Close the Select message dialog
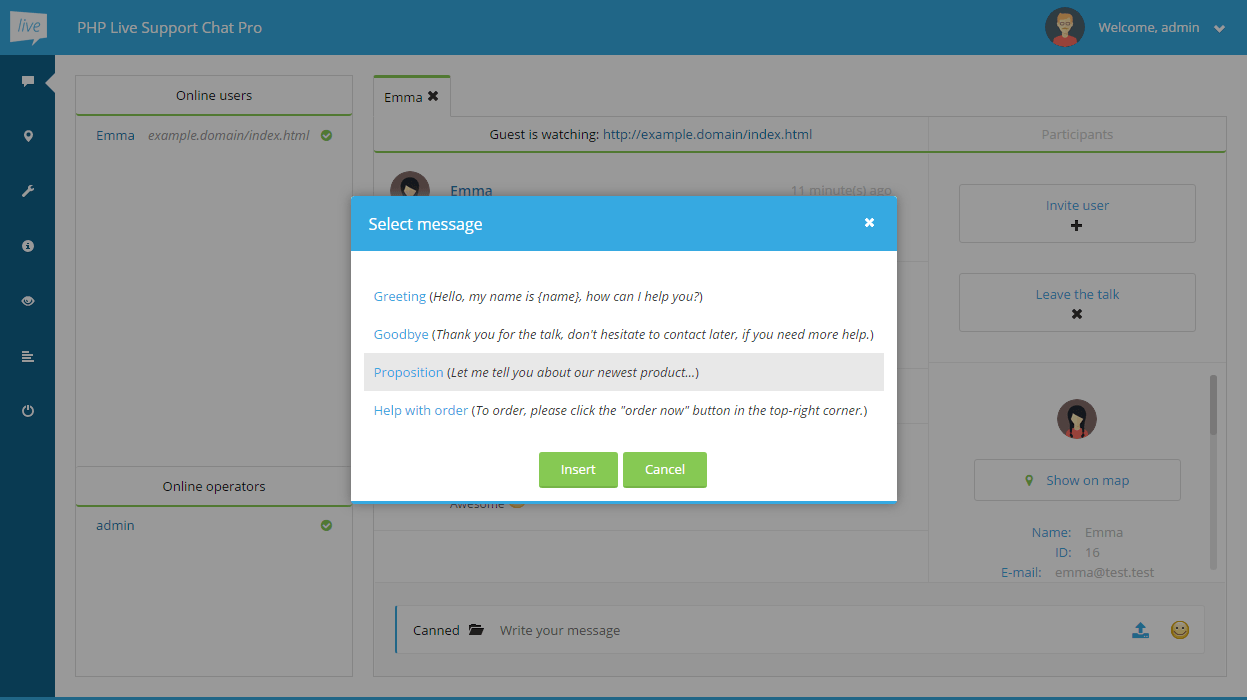 [x=869, y=223]
